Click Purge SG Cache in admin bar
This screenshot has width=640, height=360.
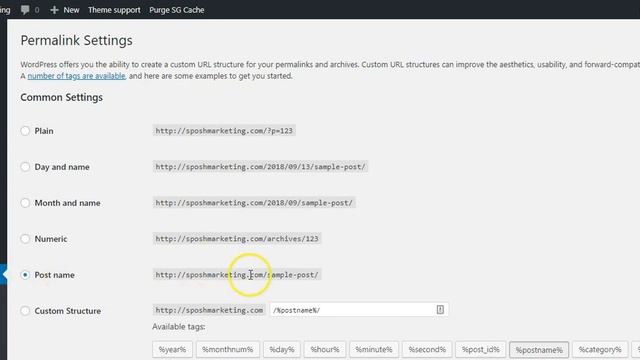pyautogui.click(x=176, y=10)
